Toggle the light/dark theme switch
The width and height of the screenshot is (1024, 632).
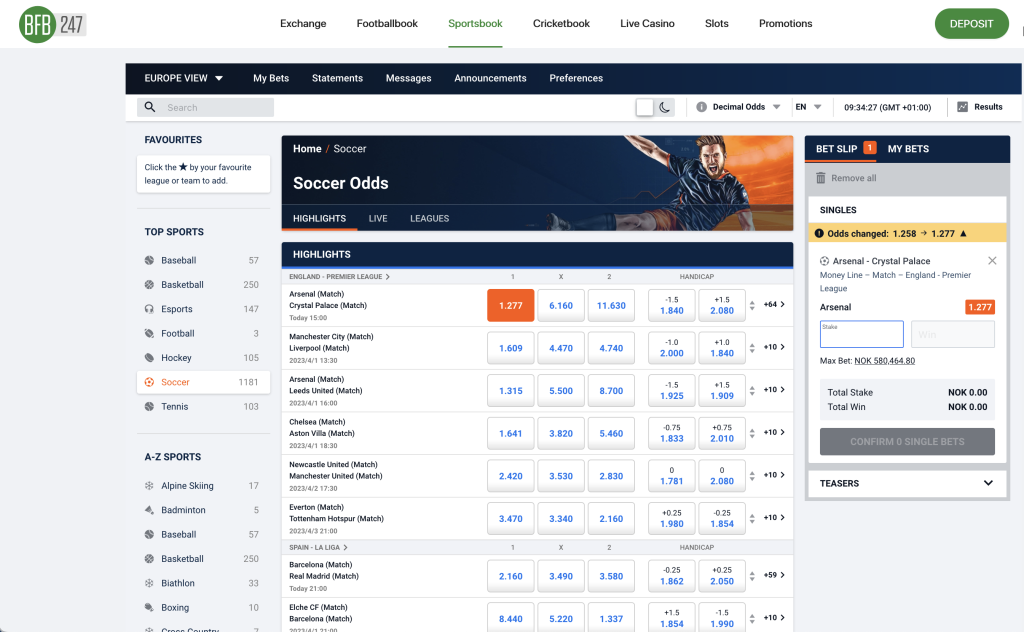(x=655, y=107)
